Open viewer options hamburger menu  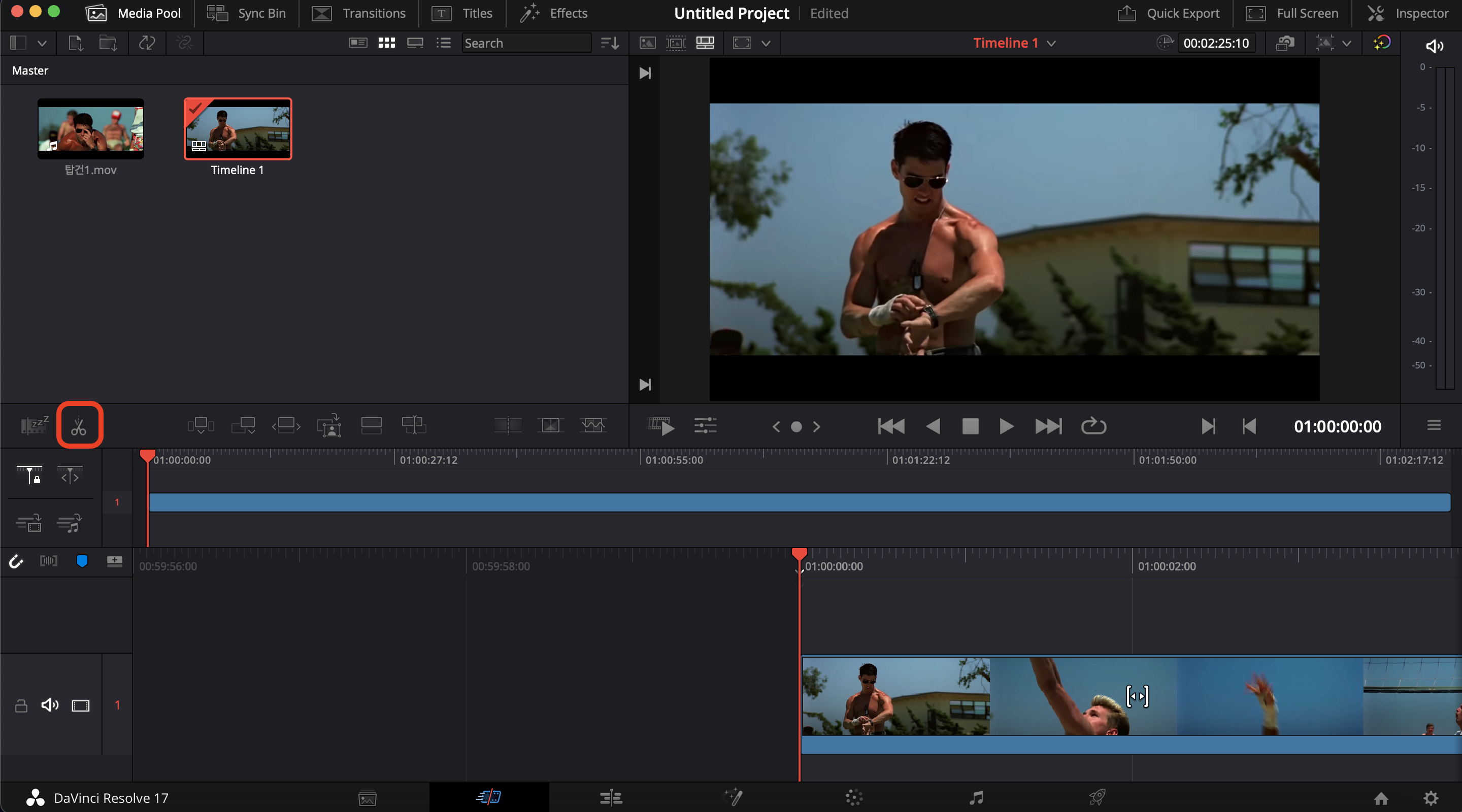tap(1434, 426)
